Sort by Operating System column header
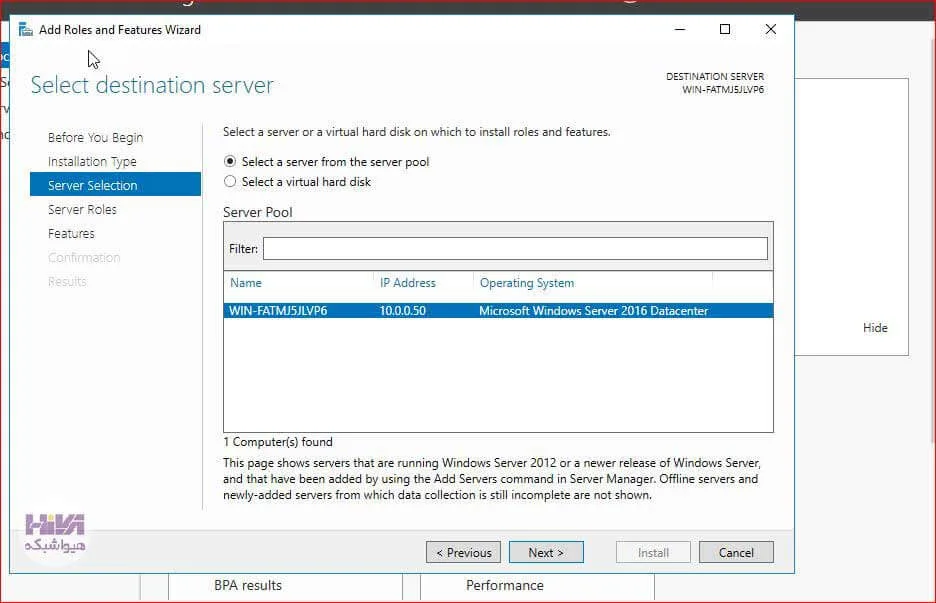936x603 pixels. point(526,283)
